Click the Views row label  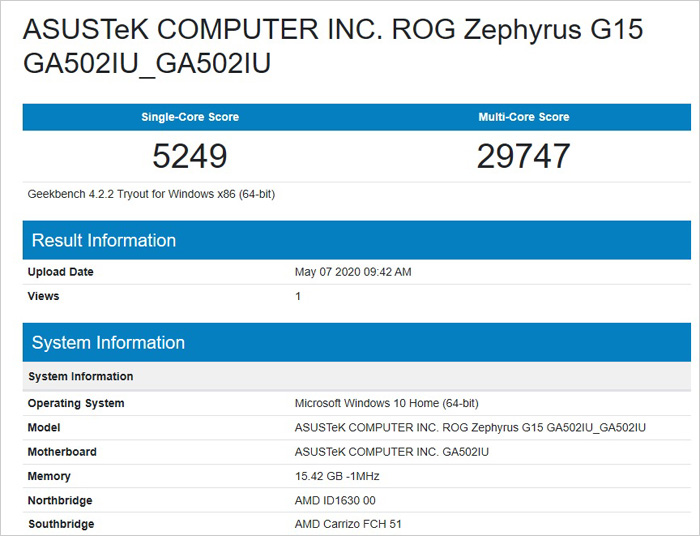[x=43, y=296]
